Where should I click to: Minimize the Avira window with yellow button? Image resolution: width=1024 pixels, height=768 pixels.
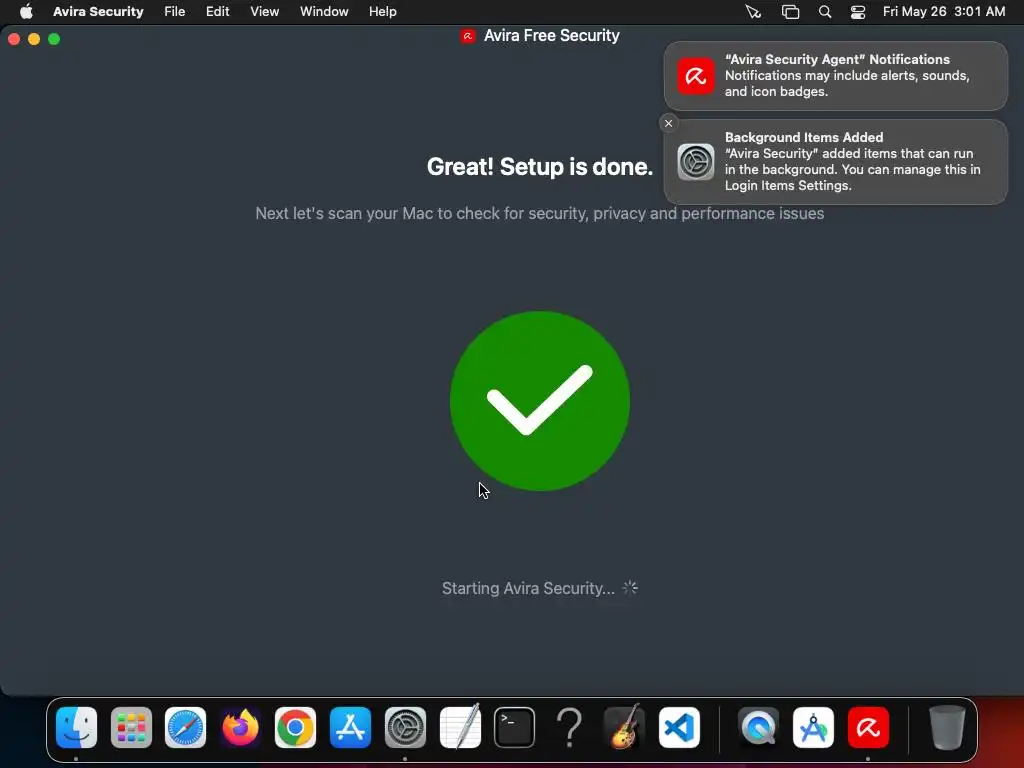pyautogui.click(x=34, y=39)
